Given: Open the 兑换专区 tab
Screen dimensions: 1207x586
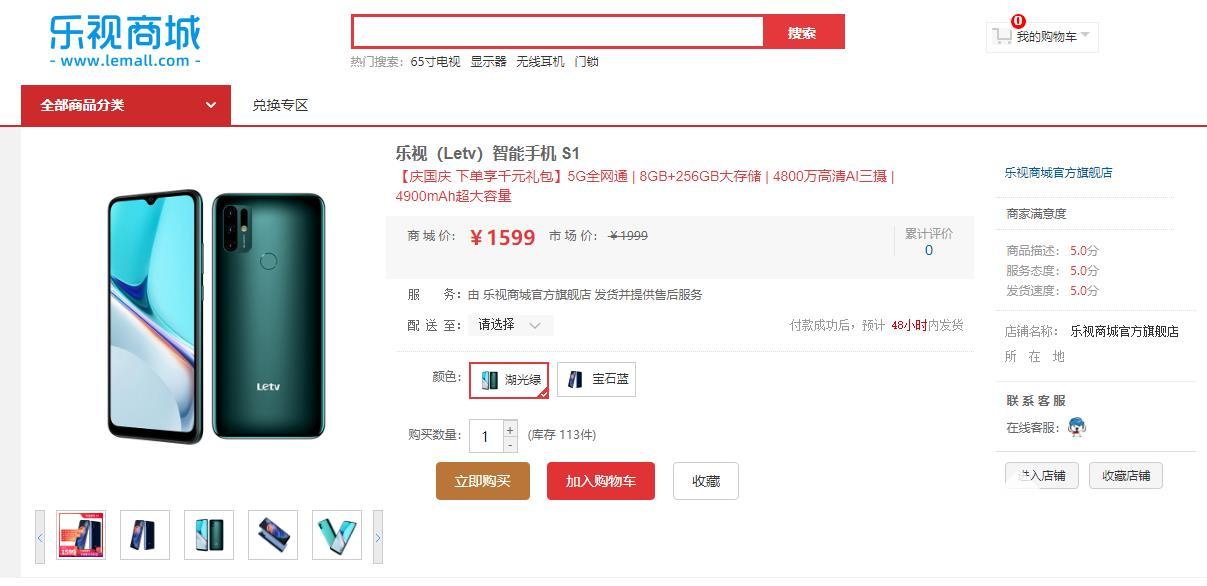Looking at the screenshot, I should [x=280, y=105].
